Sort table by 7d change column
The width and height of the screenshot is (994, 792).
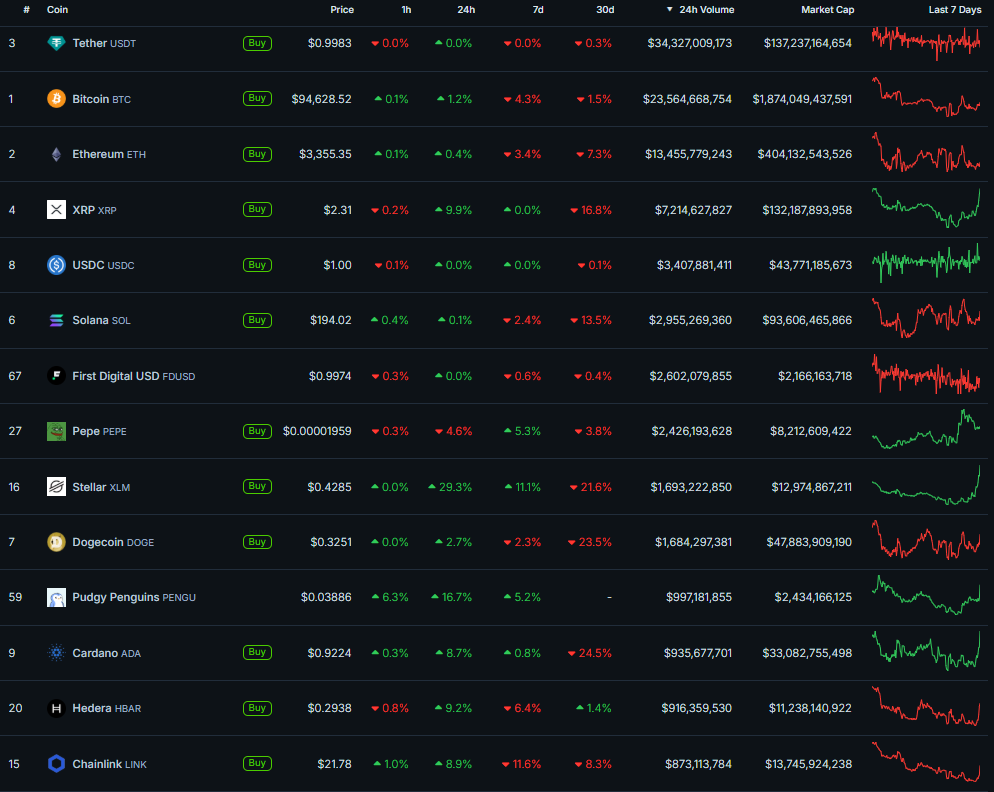coord(538,10)
